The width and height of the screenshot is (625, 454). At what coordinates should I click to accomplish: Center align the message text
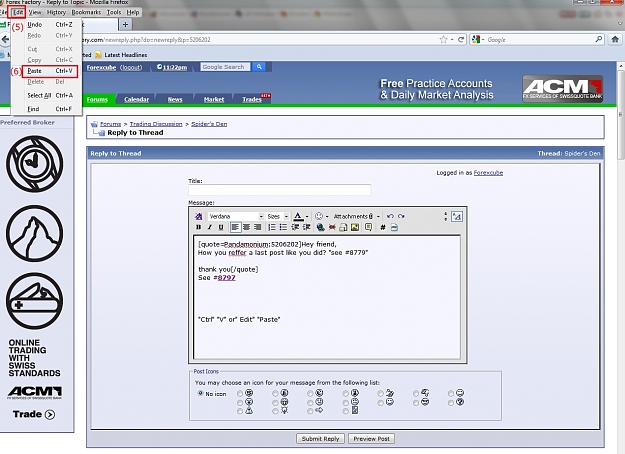246,227
